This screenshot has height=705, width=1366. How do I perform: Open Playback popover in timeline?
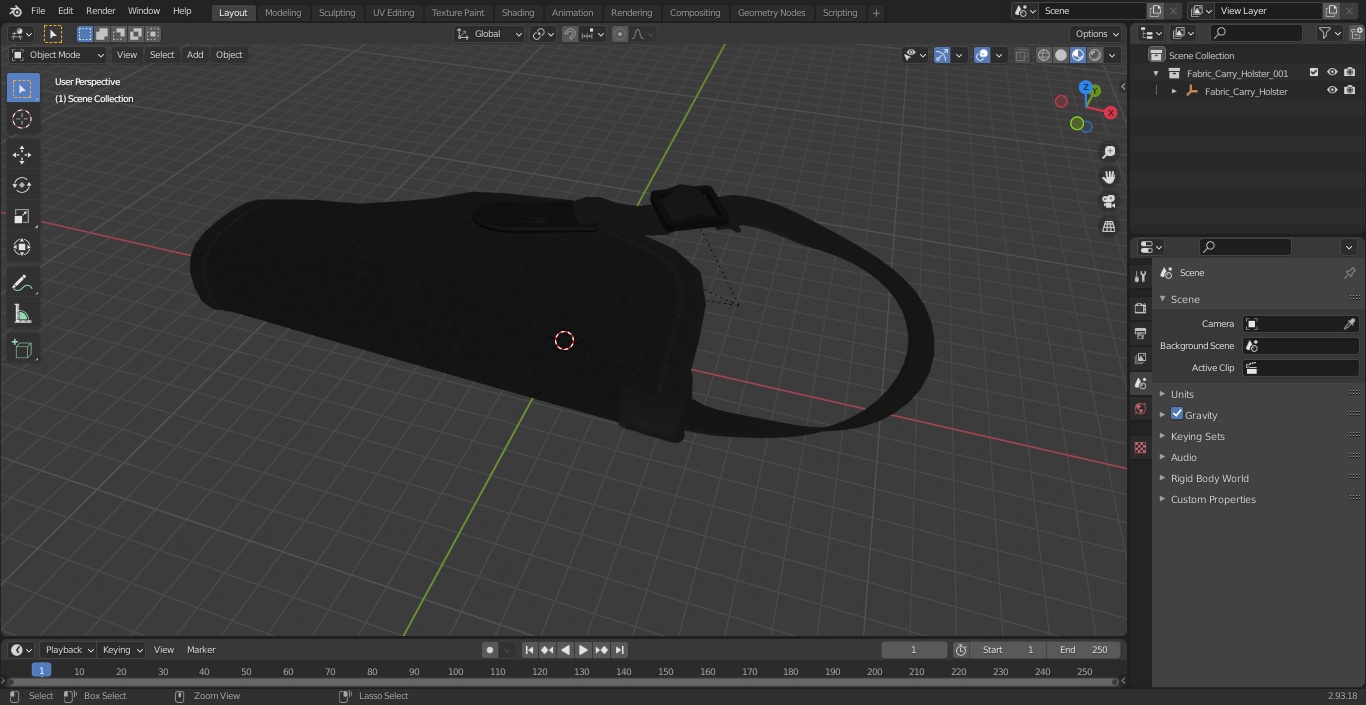(69, 650)
